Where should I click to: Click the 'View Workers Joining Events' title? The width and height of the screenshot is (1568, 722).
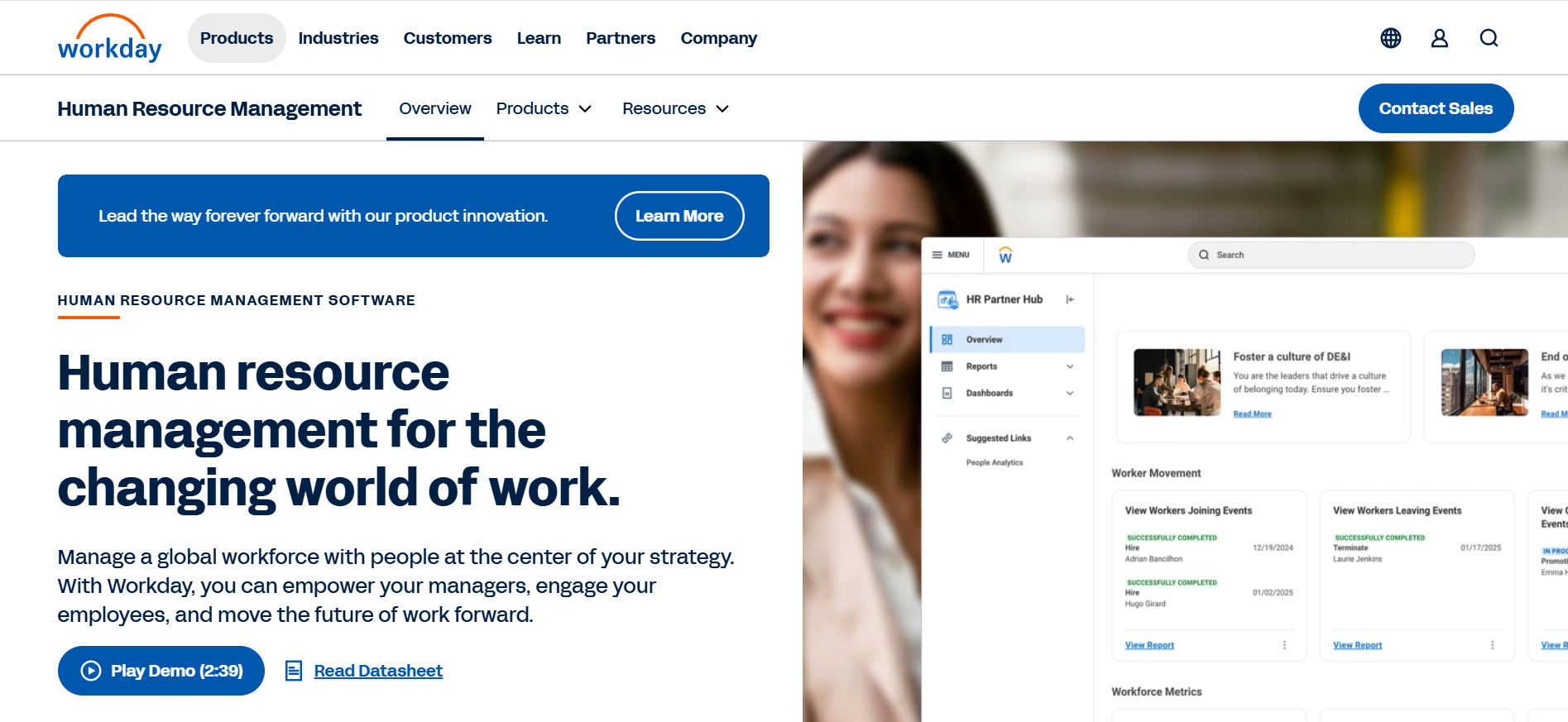(1188, 510)
